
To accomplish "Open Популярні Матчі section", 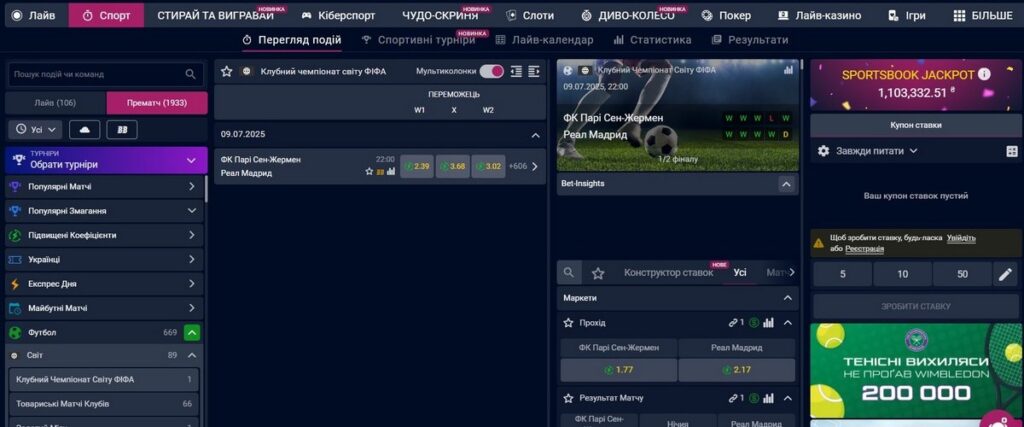I will tap(104, 187).
